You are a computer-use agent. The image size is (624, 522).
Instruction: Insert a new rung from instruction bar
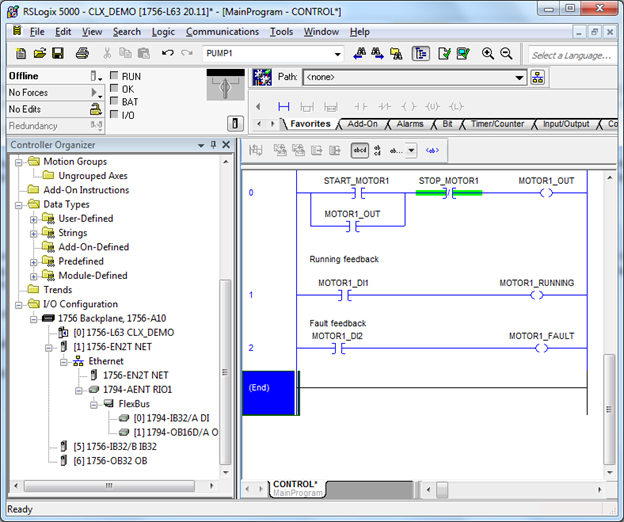[283, 106]
